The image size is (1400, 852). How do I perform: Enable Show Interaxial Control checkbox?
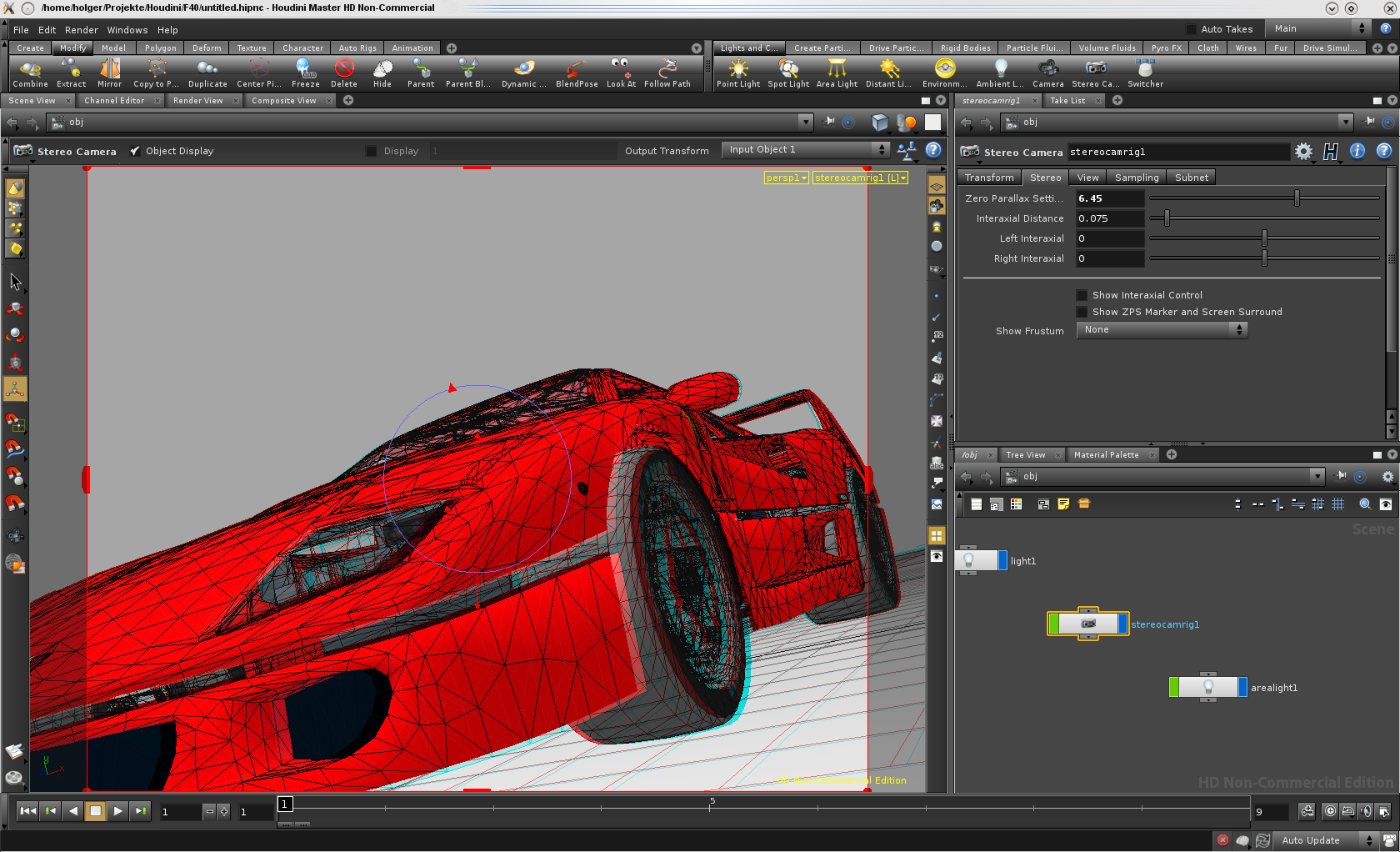tap(1082, 295)
